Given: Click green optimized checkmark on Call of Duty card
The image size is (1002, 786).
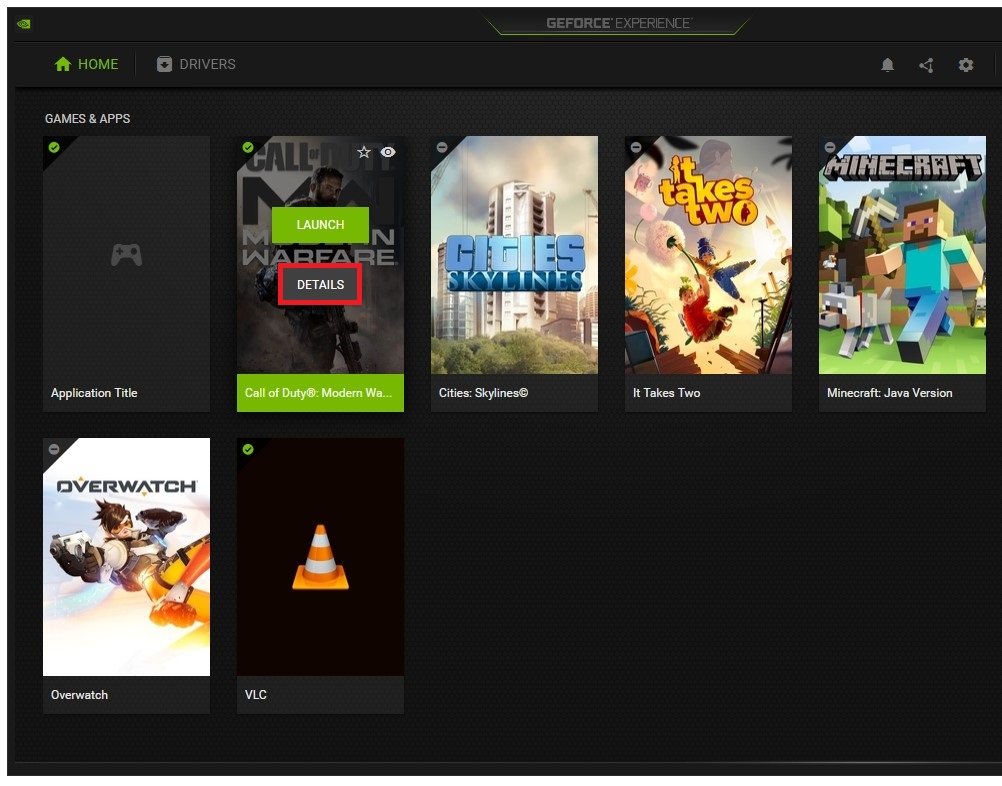Looking at the screenshot, I should tap(248, 148).
